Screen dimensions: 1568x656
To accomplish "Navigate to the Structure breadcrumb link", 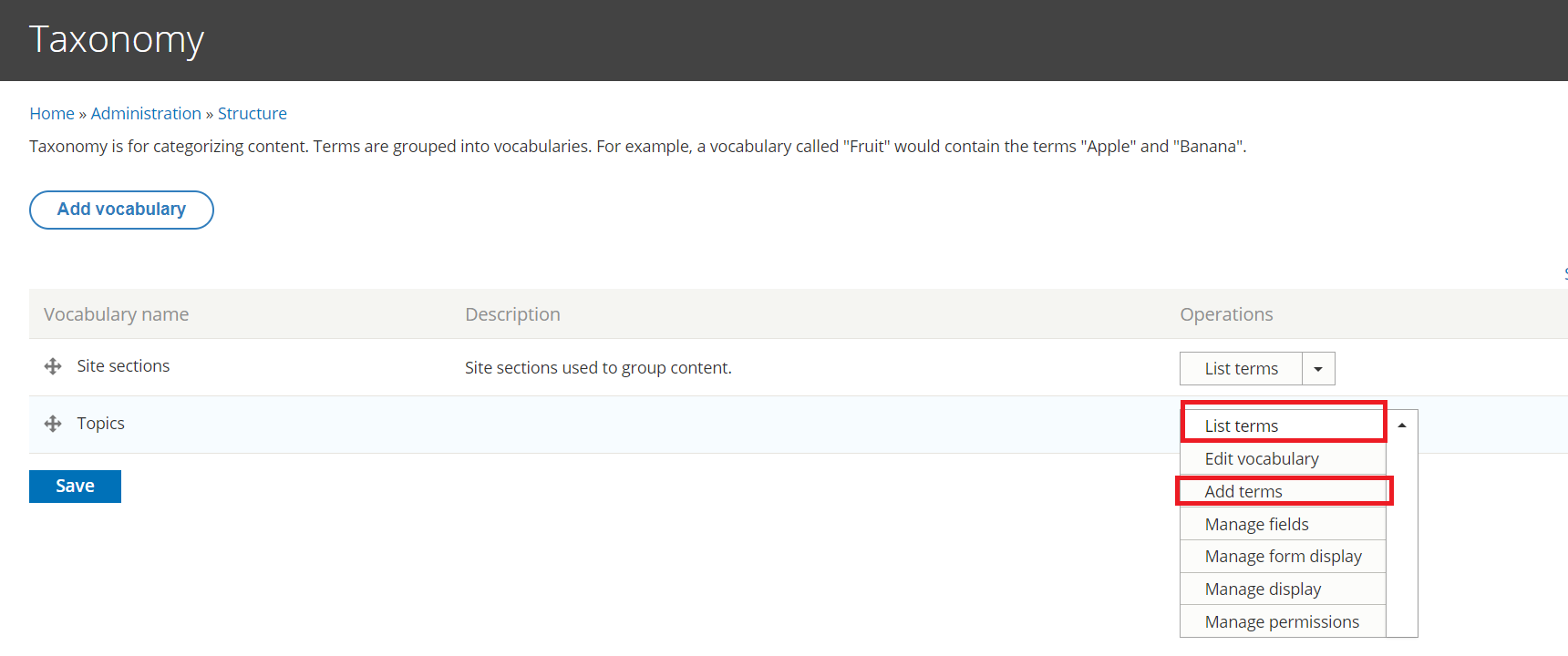I will coord(252,113).
